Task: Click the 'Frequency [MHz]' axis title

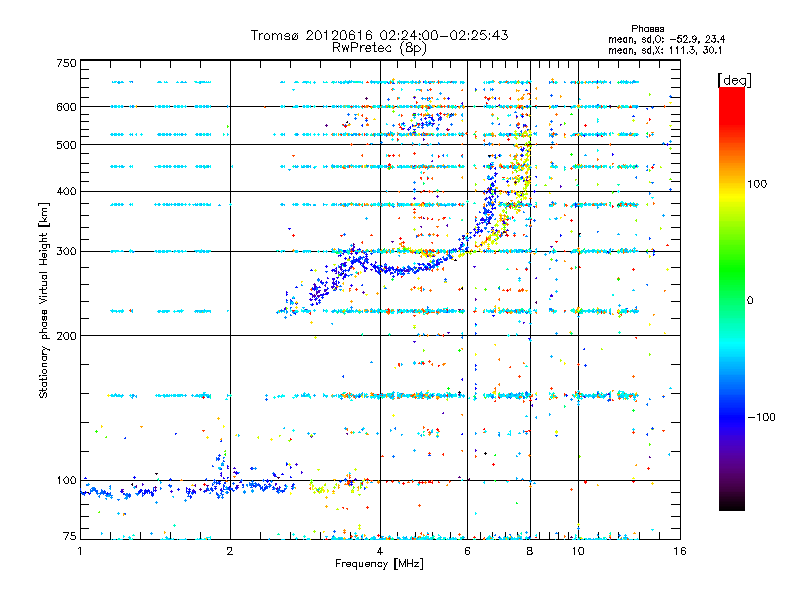Action: (x=379, y=564)
